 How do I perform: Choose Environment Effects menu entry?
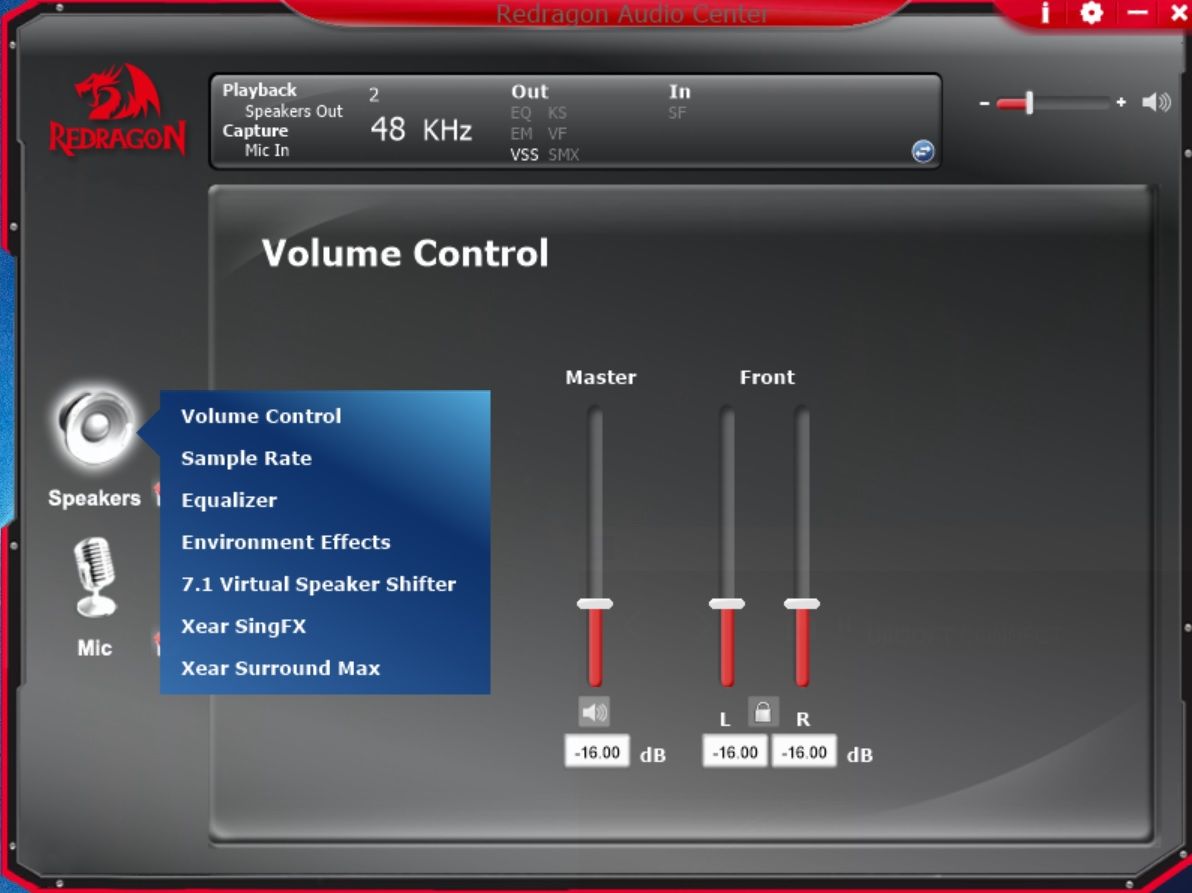[x=286, y=542]
